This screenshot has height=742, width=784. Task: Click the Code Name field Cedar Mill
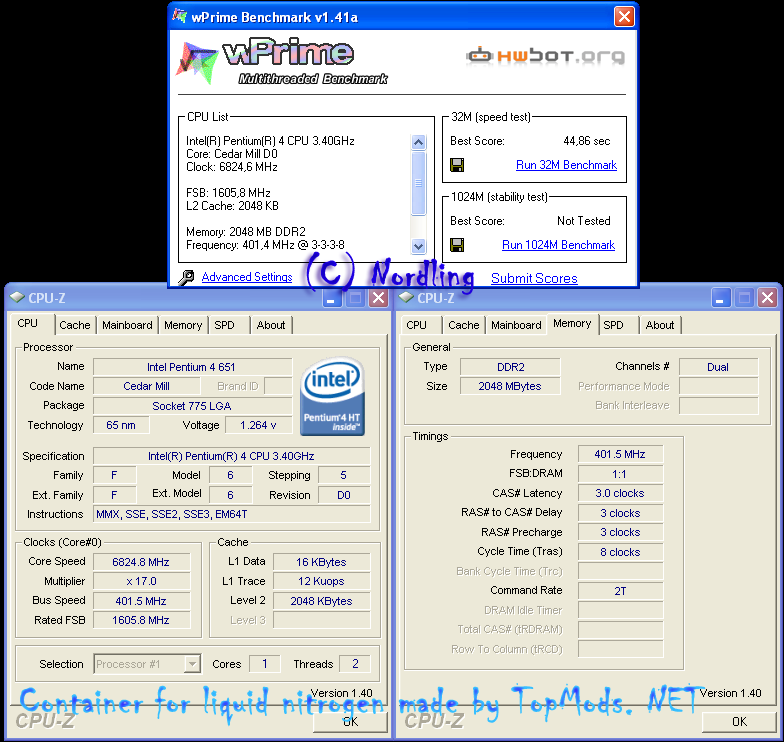[146, 386]
